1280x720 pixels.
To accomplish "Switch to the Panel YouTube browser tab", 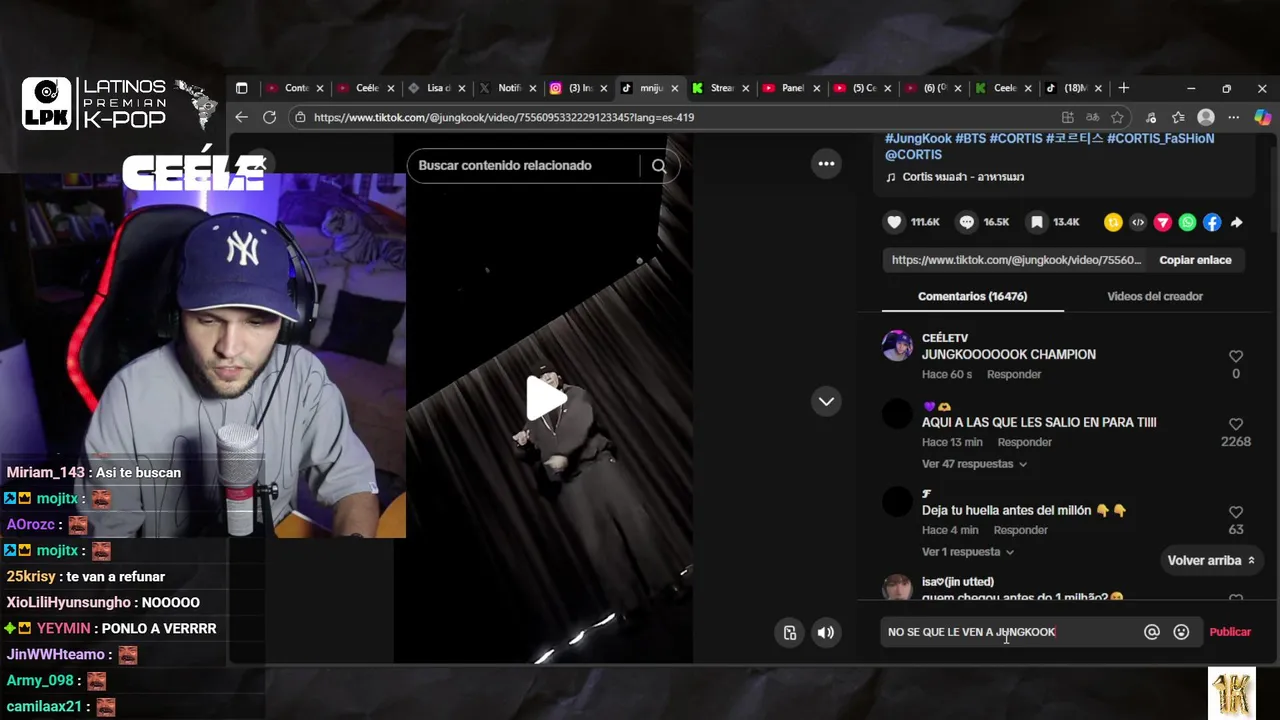I will tap(792, 88).
